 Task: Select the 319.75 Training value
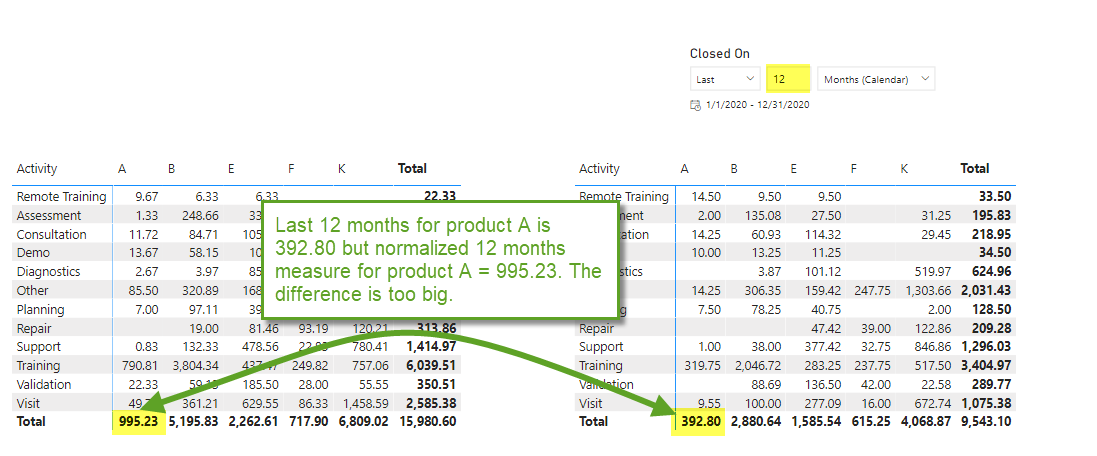[x=704, y=366]
